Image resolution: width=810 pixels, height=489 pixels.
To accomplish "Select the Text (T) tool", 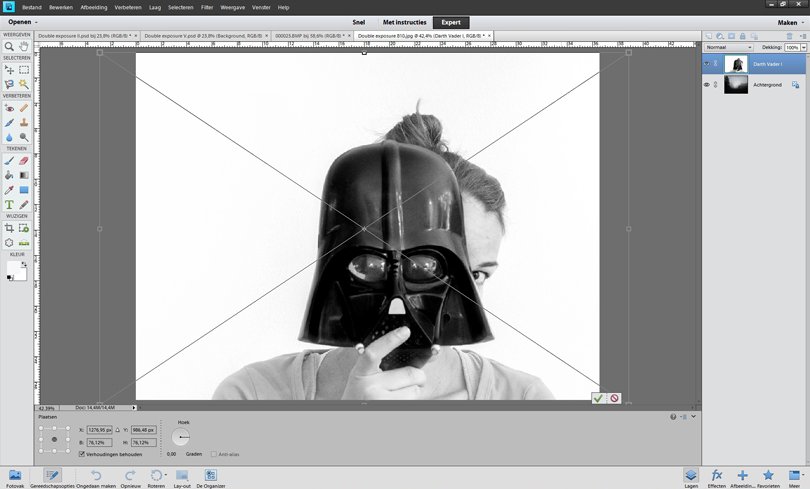I will tap(9, 204).
